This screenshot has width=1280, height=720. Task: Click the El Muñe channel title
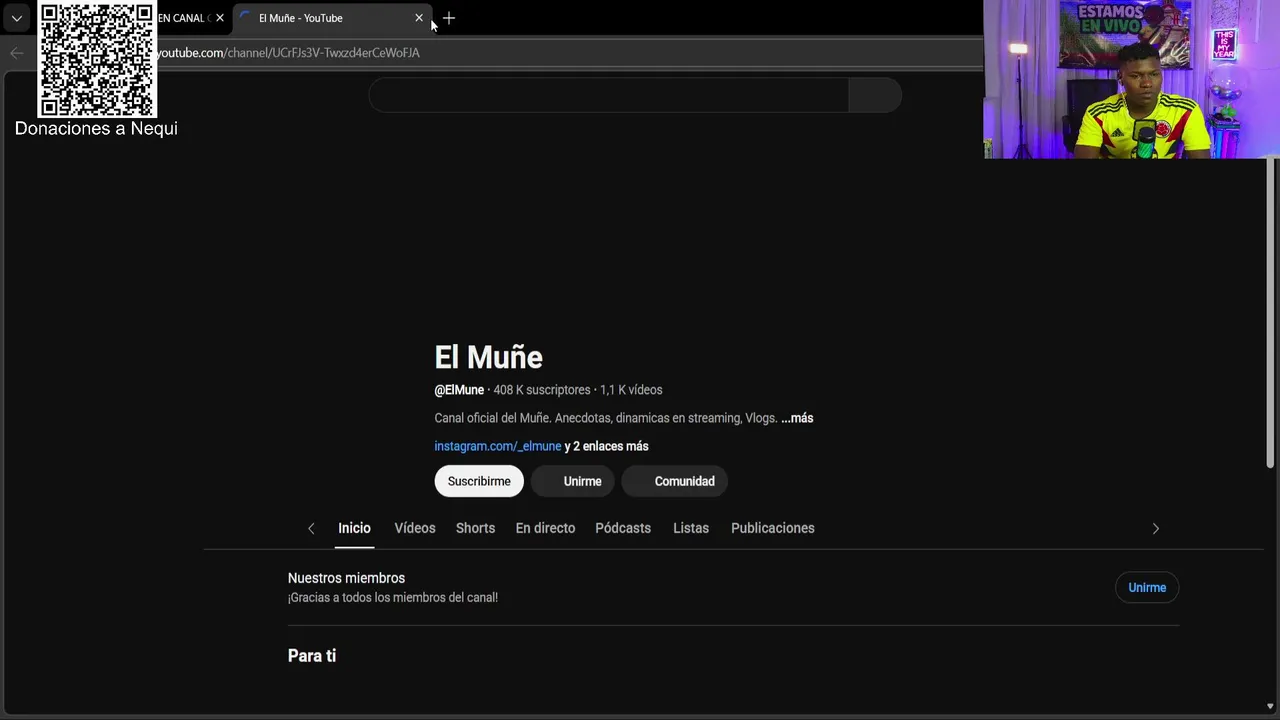point(489,357)
